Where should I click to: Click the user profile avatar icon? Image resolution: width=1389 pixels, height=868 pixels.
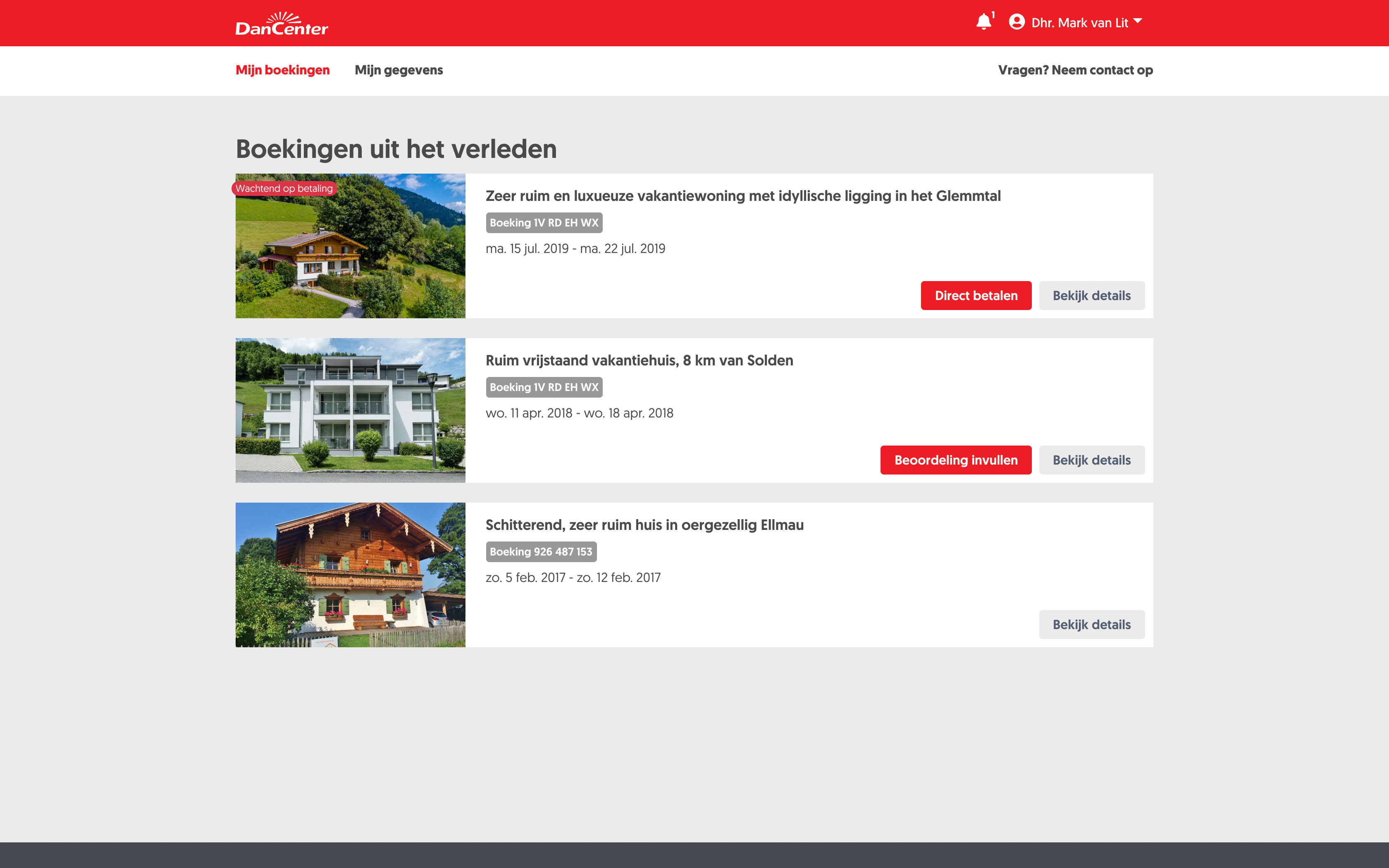(1017, 22)
